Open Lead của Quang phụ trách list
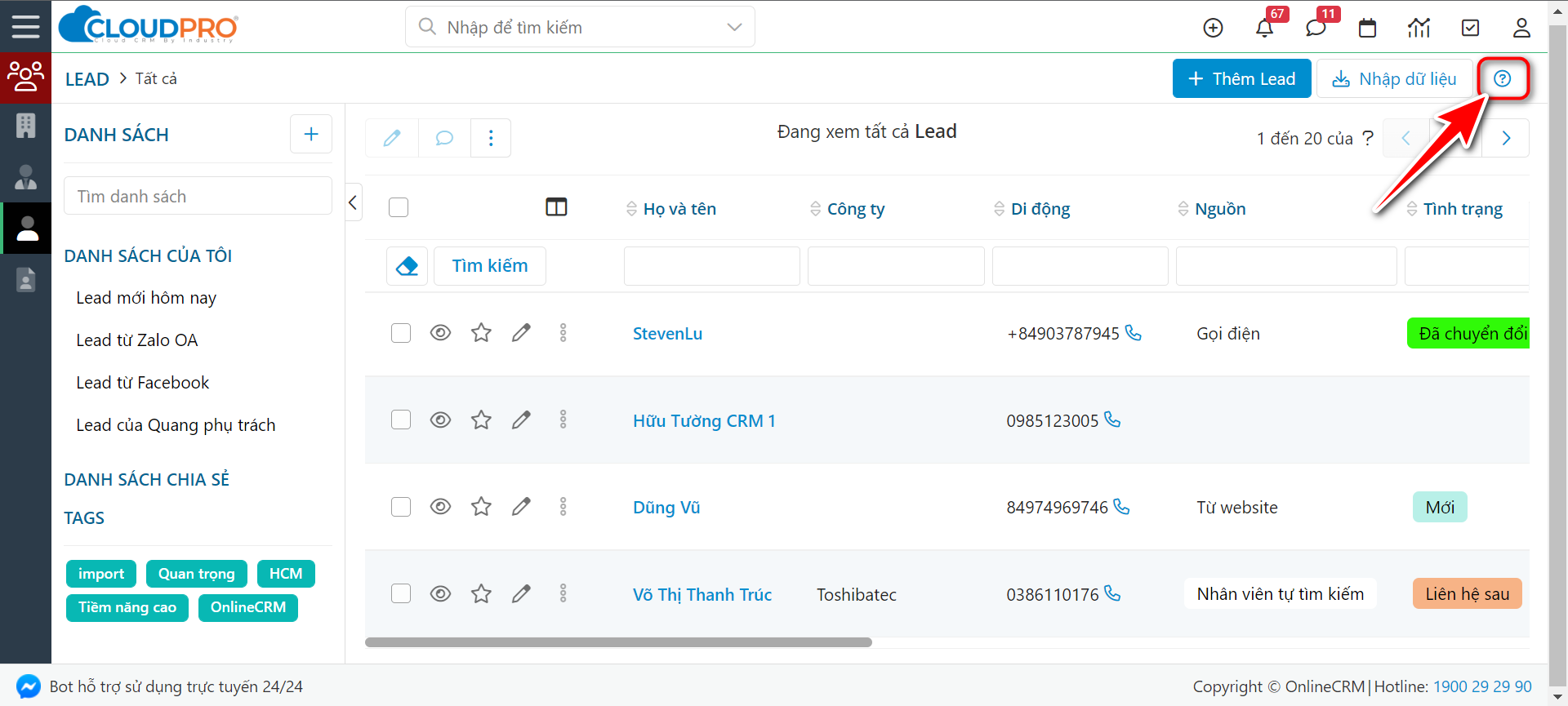Image resolution: width=1568 pixels, height=706 pixels. point(176,425)
